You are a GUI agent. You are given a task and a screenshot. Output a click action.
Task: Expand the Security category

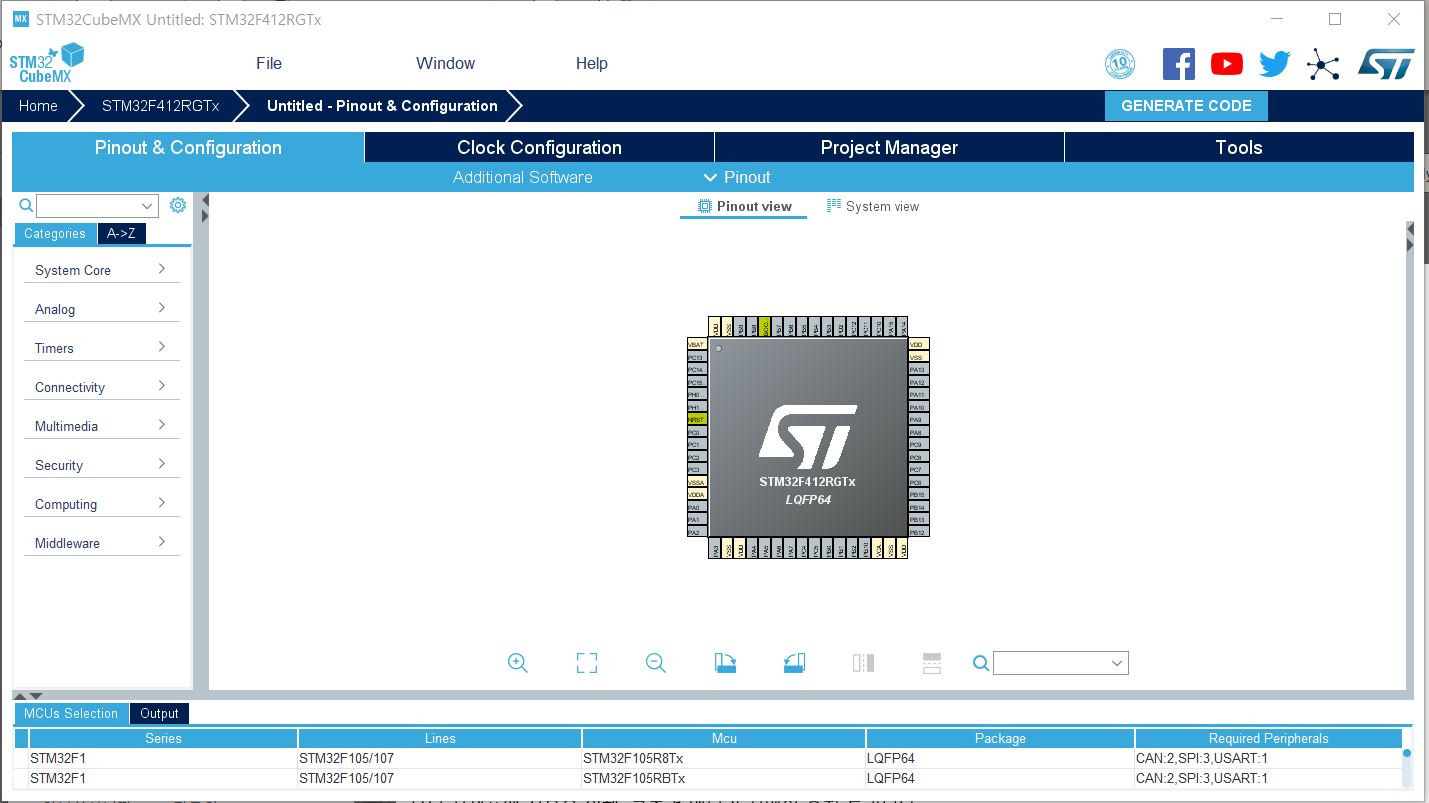click(x=101, y=465)
